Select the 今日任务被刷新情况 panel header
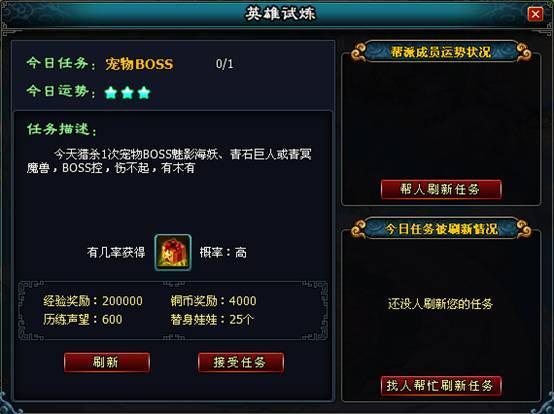Image resolution: width=554 pixels, height=414 pixels. [441, 229]
